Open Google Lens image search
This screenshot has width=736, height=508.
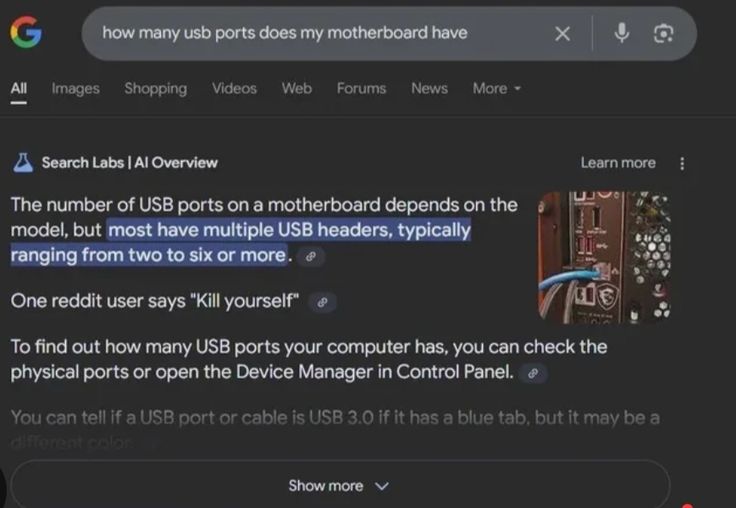click(x=663, y=33)
